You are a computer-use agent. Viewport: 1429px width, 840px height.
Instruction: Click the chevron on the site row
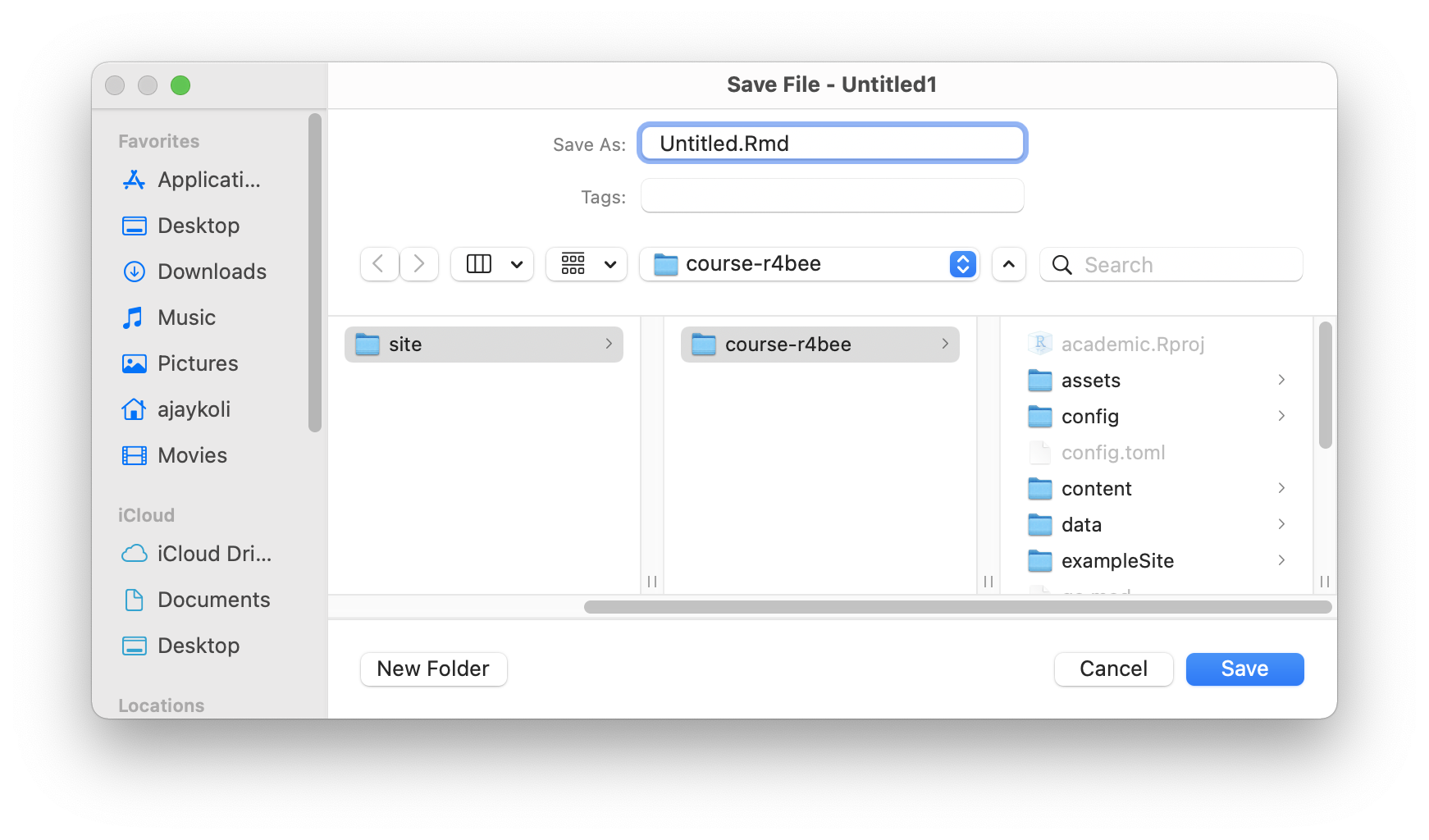[x=609, y=344]
